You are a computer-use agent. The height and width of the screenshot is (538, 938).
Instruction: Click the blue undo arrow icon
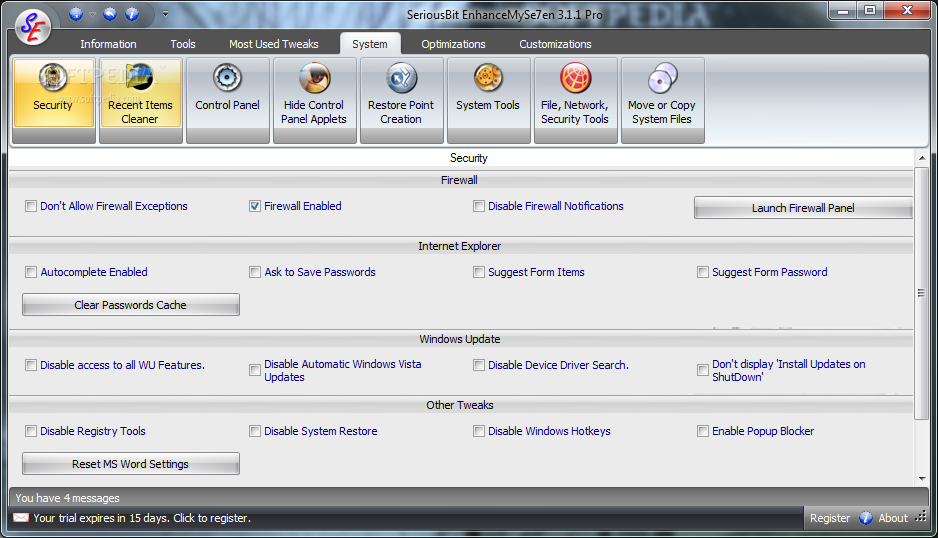pos(109,14)
